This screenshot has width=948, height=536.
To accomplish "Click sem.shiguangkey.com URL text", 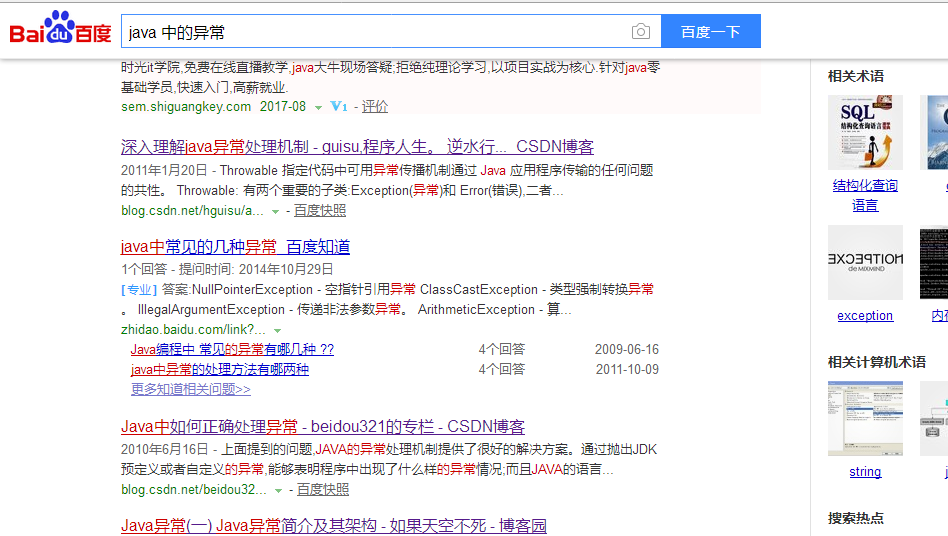I will [186, 107].
